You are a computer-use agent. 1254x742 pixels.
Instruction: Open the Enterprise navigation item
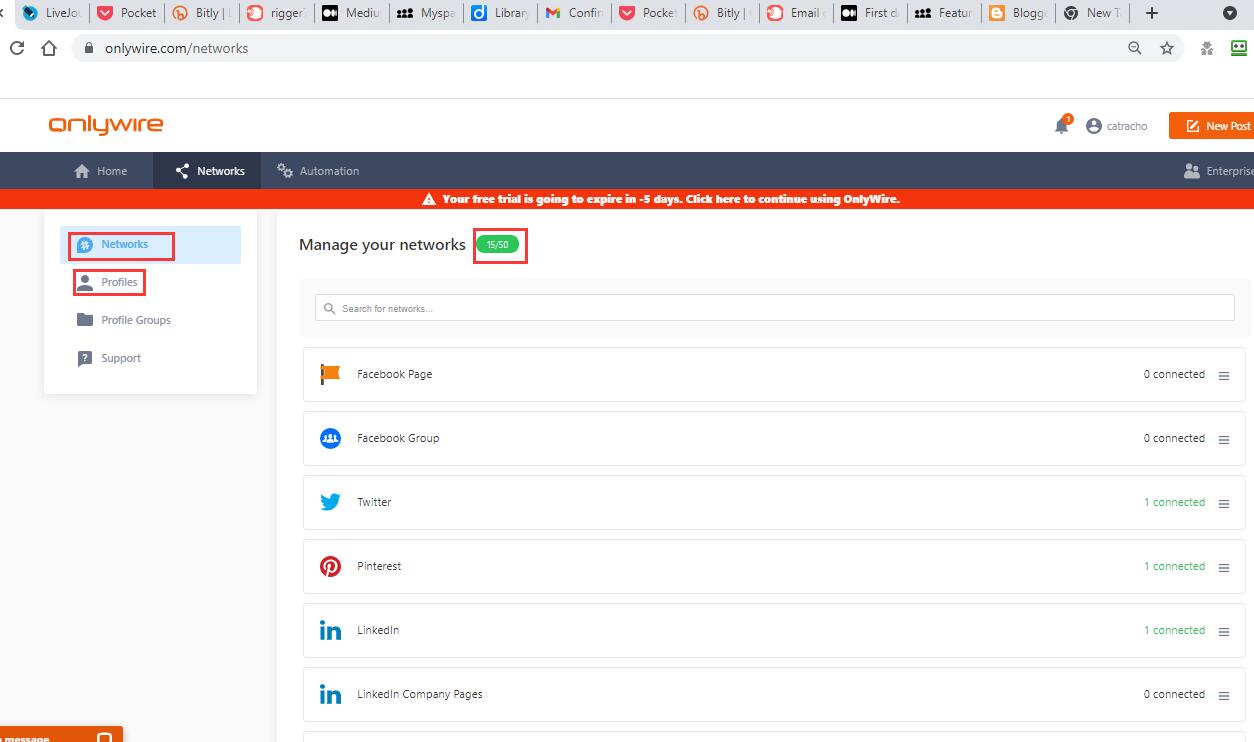(x=1218, y=171)
